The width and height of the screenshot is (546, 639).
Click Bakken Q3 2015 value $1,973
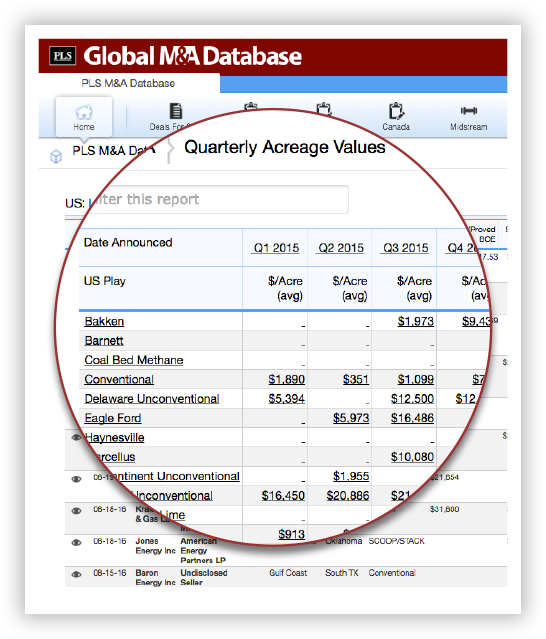click(416, 322)
